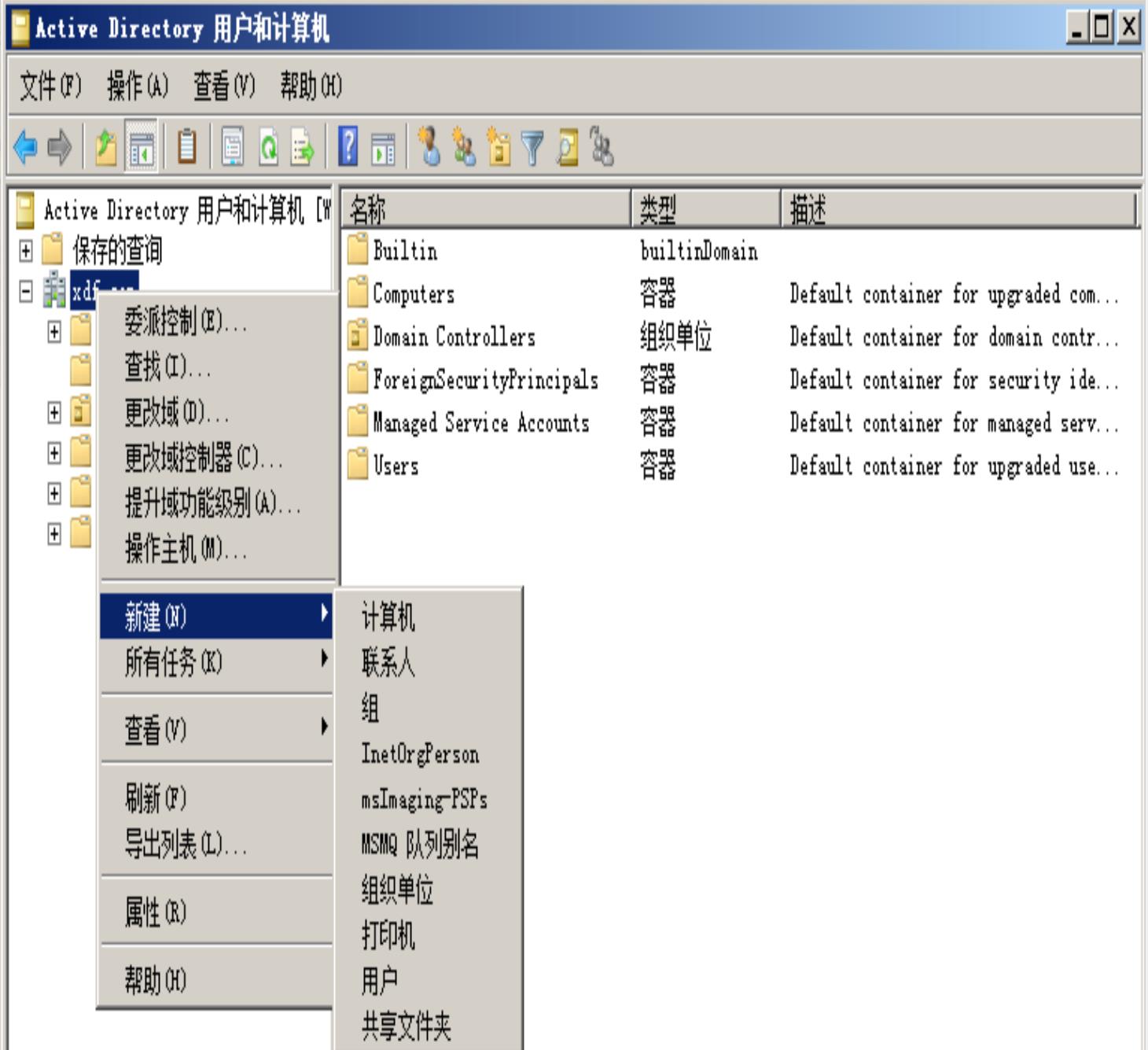The width and height of the screenshot is (1148, 1050).
Task: Select 组织单位 in the New submenu
Action: click(429, 890)
